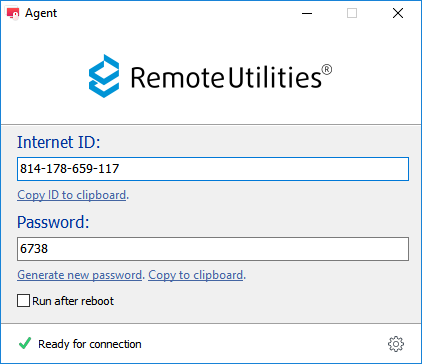This screenshot has width=422, height=364.
Task: Generate a new password
Action: pyautogui.click(x=80, y=275)
